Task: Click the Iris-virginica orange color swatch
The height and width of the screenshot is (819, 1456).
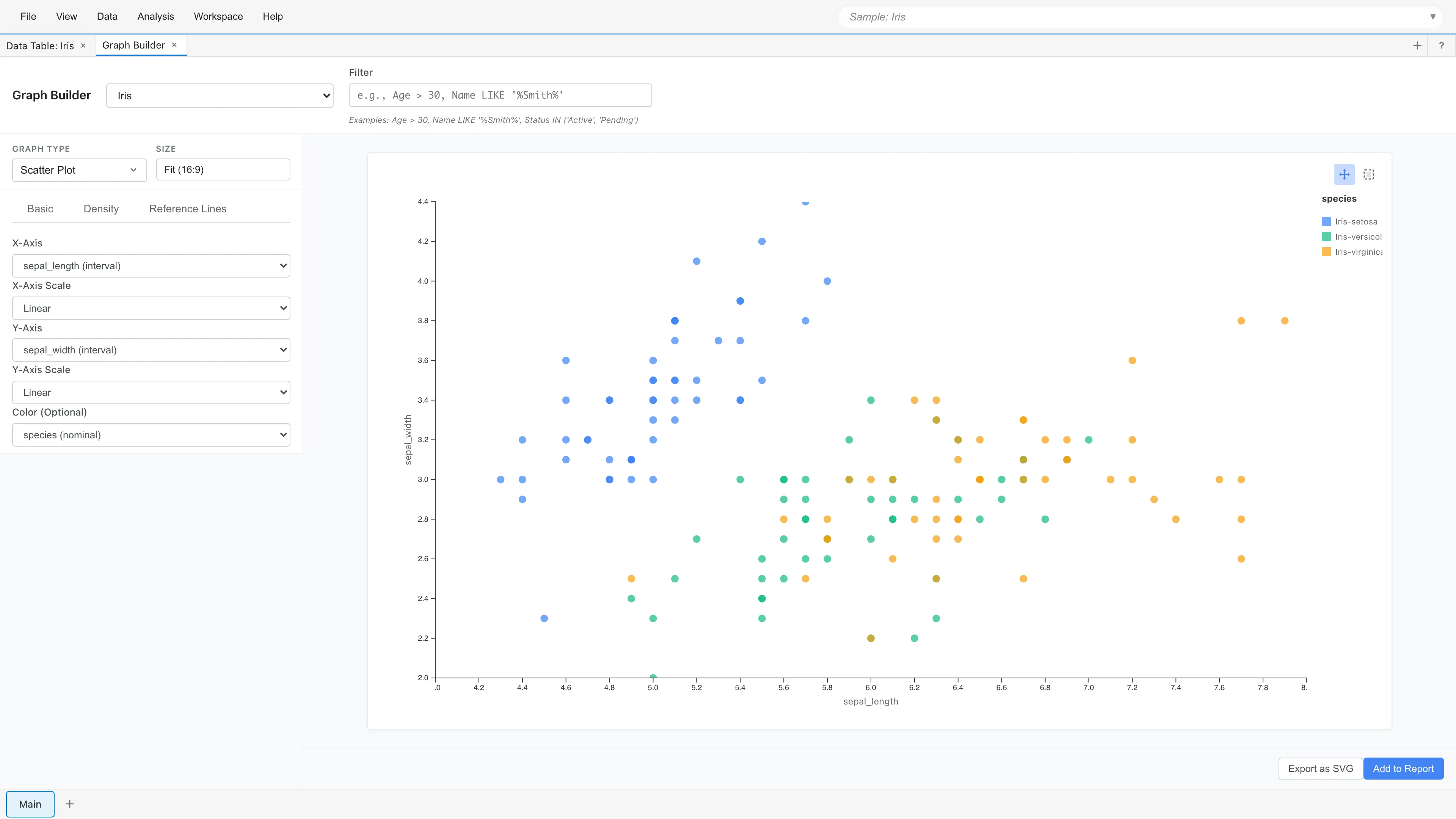Action: pos(1327,252)
